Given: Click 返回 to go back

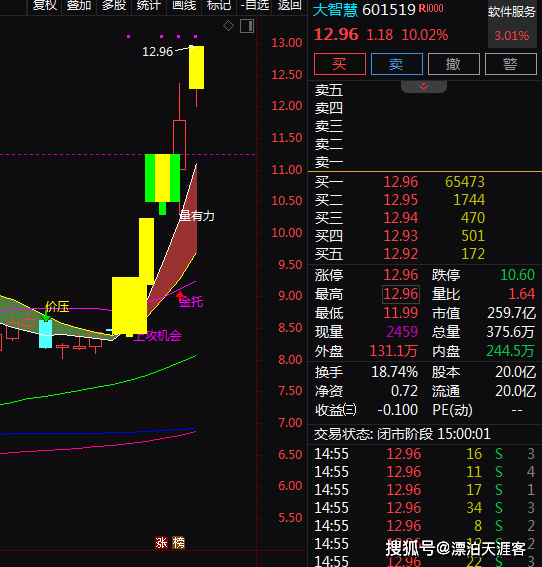Looking at the screenshot, I should (x=289, y=5).
